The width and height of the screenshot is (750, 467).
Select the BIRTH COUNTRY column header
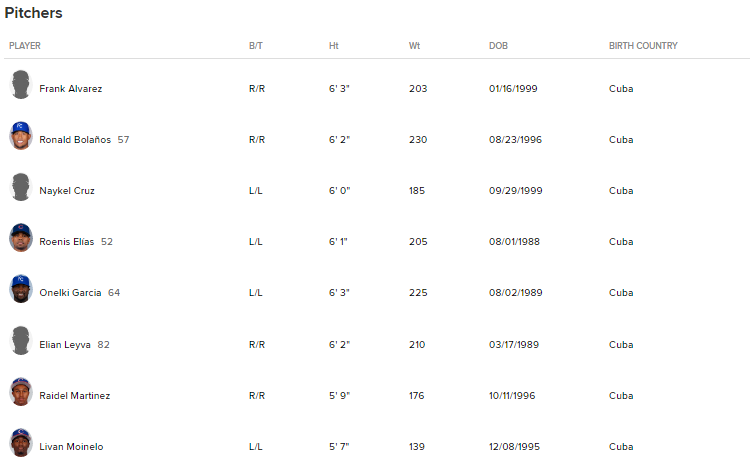(643, 46)
